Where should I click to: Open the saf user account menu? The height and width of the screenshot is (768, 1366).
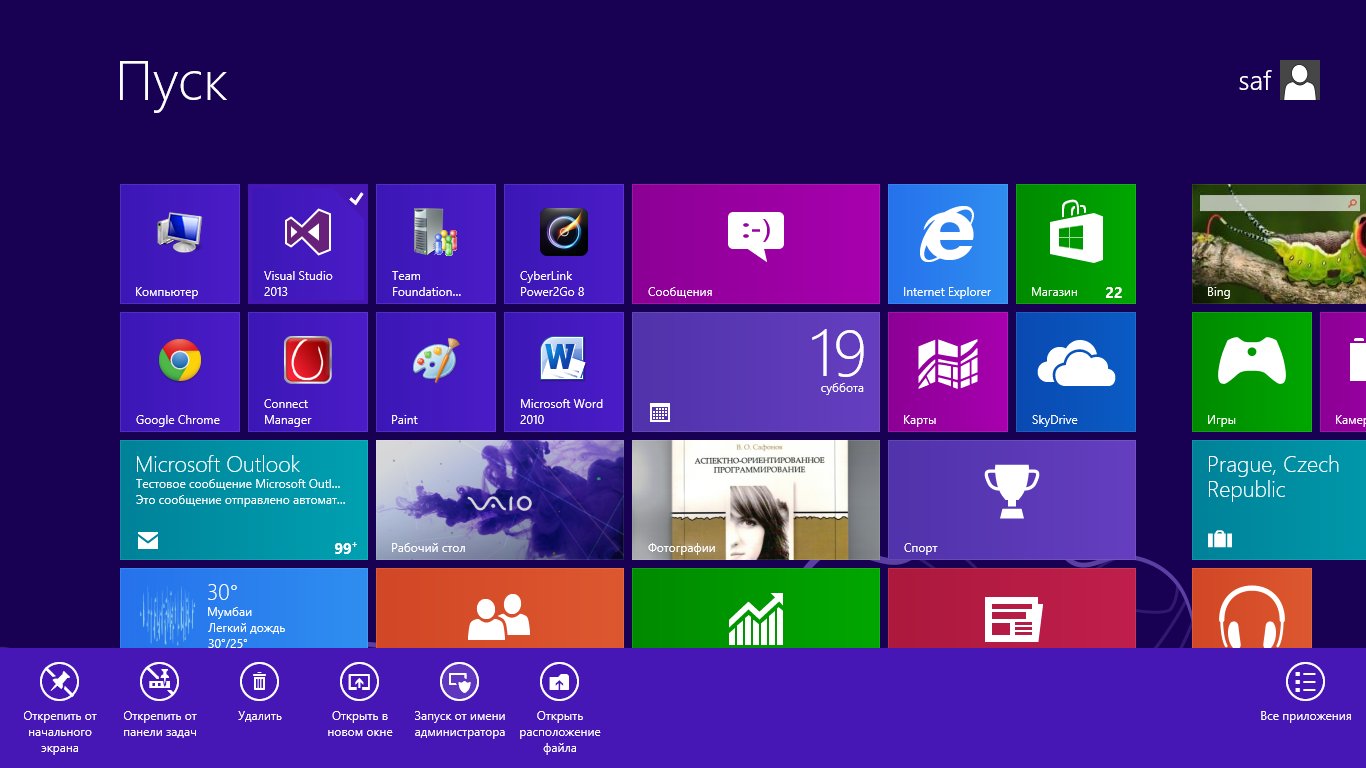click(1279, 80)
